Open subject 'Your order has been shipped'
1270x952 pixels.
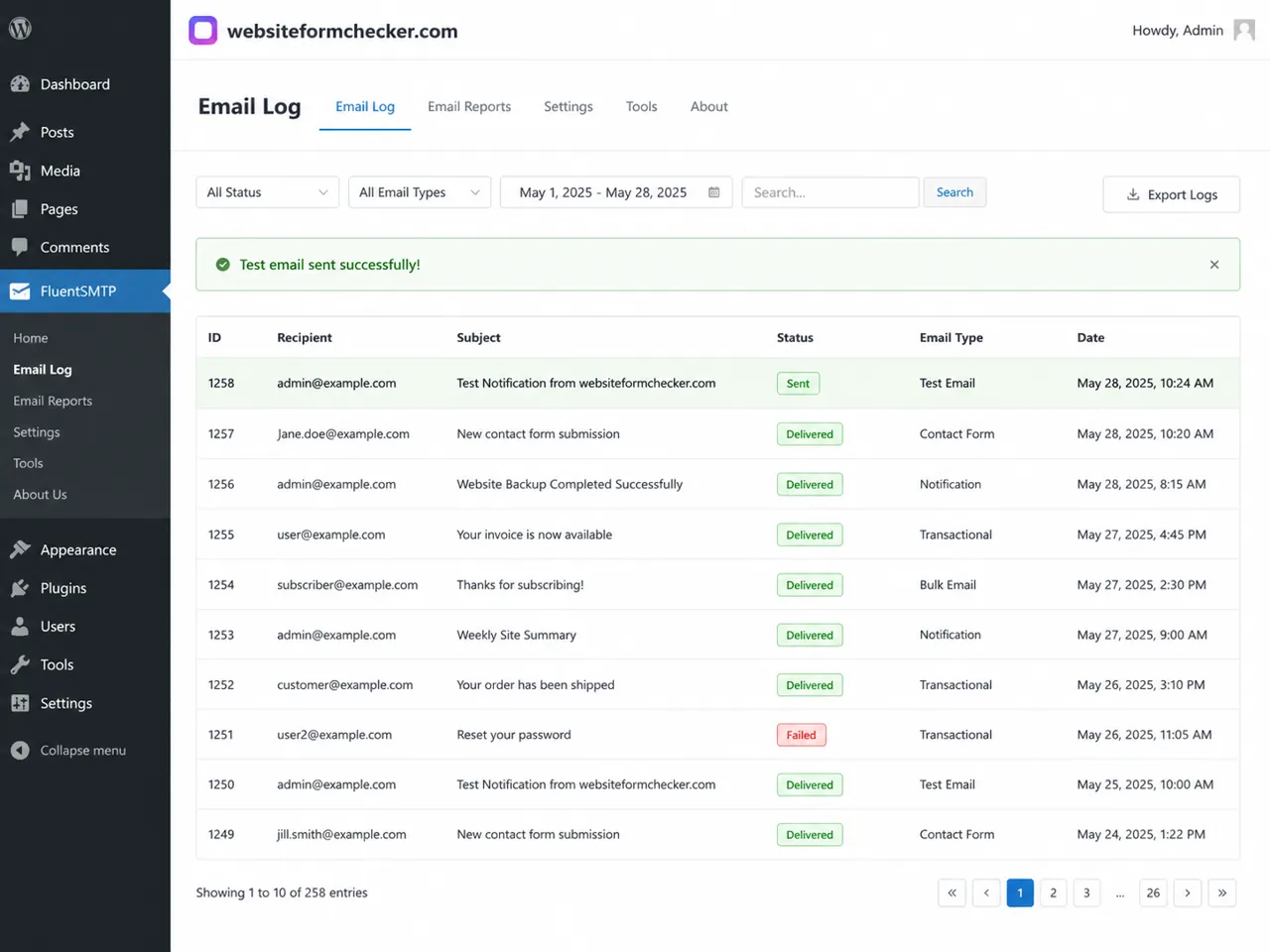click(536, 685)
